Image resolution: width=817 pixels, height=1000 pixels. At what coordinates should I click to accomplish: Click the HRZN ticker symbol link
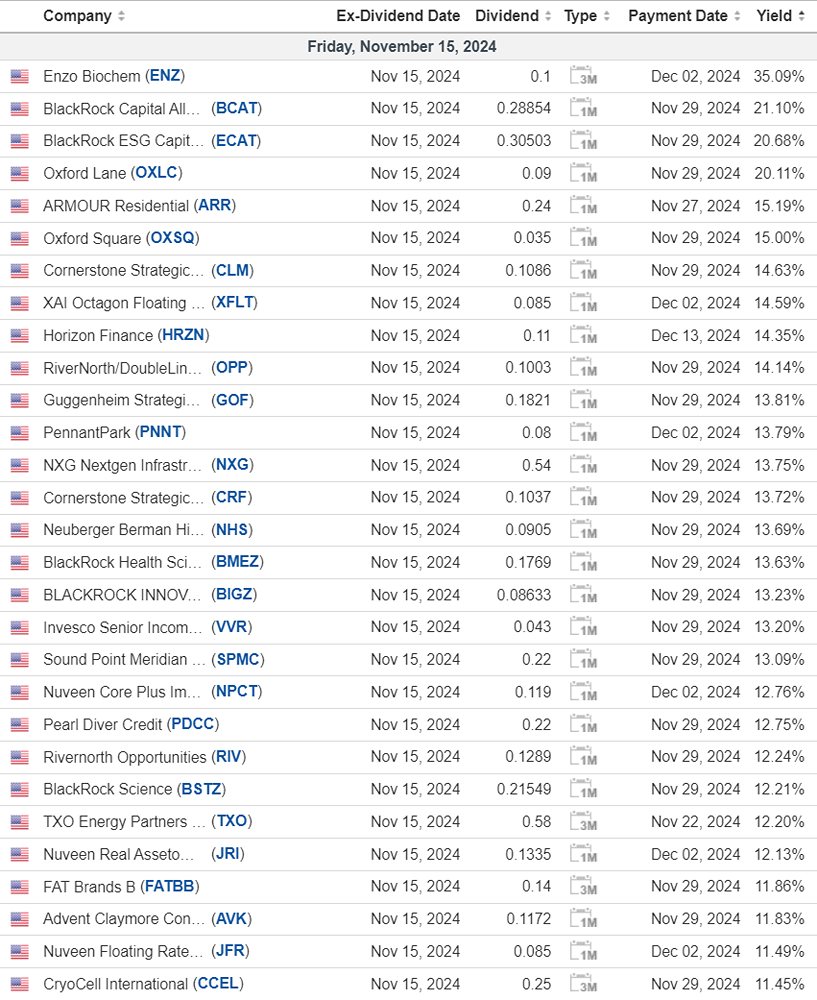[x=183, y=336]
